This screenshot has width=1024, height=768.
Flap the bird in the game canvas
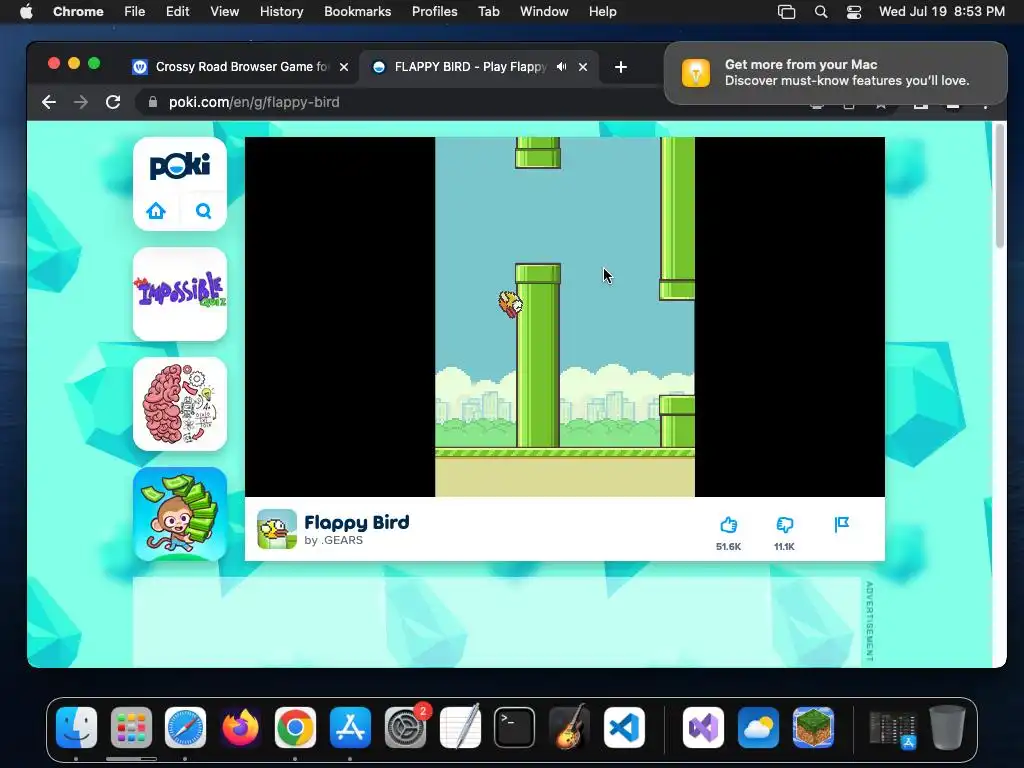[565, 317]
